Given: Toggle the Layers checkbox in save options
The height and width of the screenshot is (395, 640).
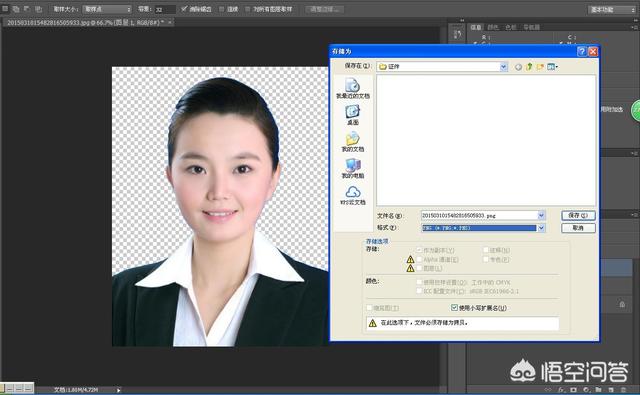Looking at the screenshot, I should click(x=419, y=268).
